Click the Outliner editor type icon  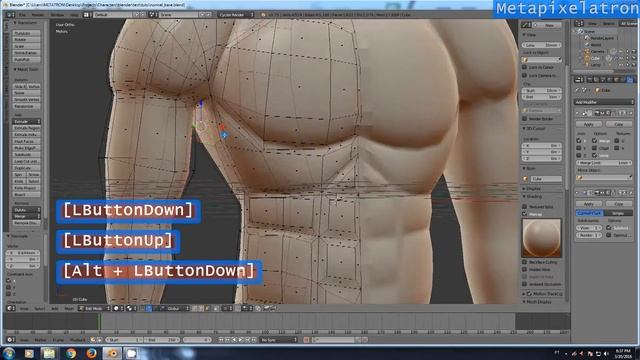579,24
